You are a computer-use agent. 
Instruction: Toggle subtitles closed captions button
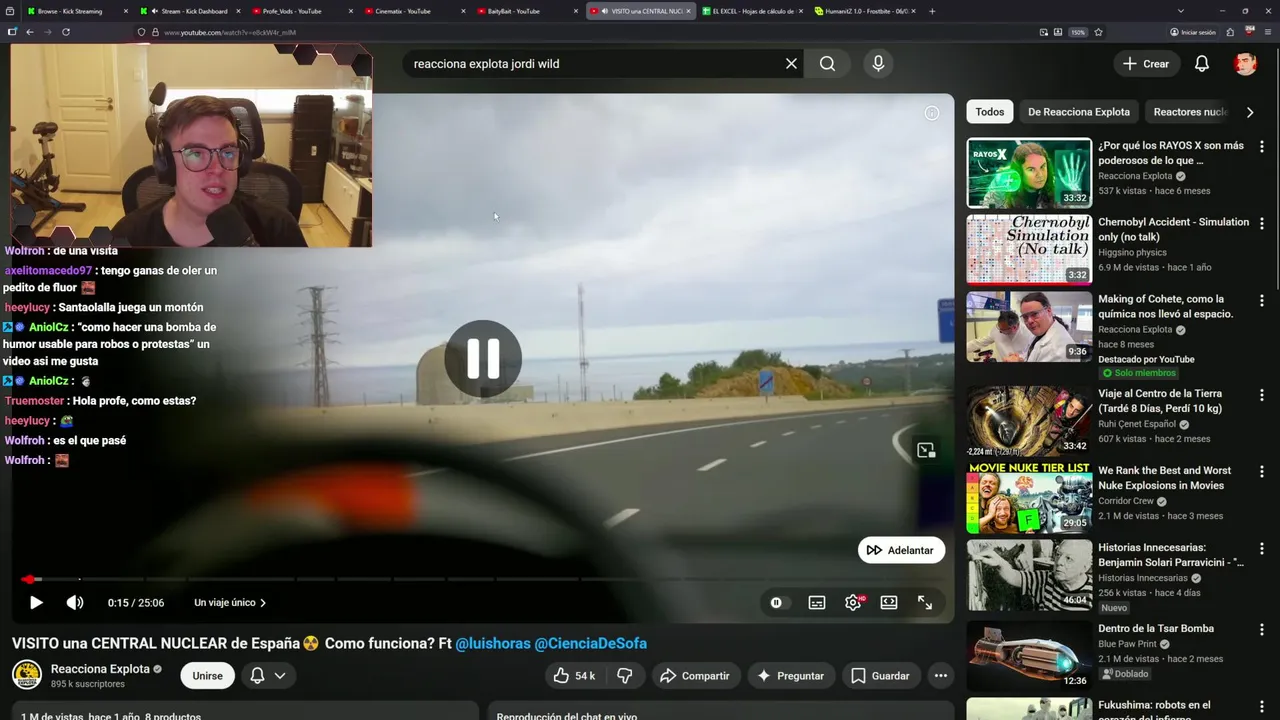coord(817,603)
